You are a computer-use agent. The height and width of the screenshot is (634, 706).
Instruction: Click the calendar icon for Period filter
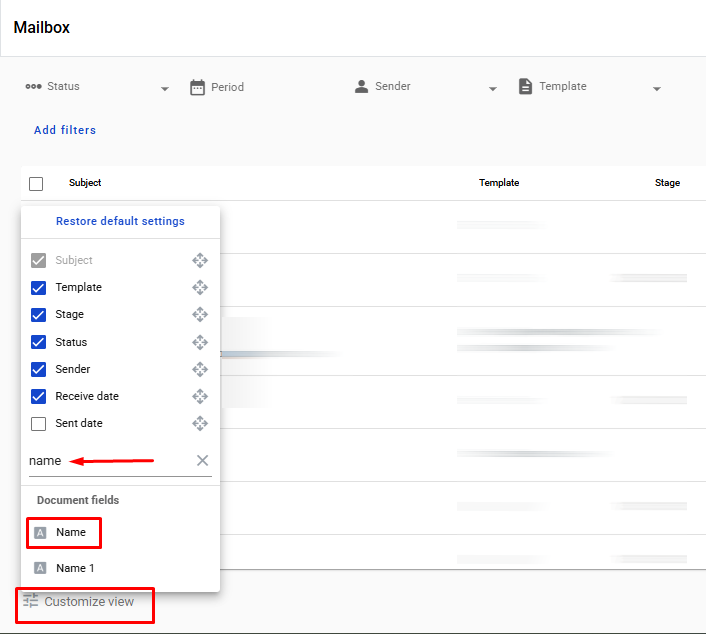pos(198,87)
